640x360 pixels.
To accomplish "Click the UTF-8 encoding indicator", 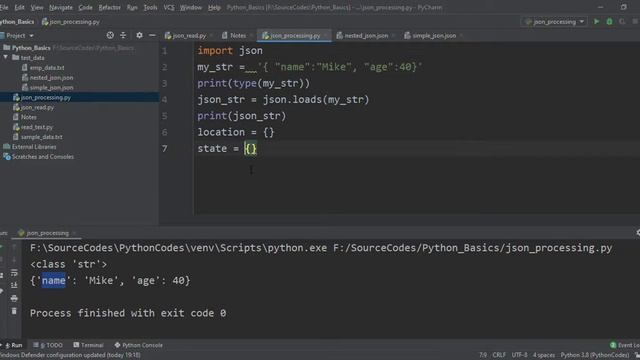I will click(519, 355).
